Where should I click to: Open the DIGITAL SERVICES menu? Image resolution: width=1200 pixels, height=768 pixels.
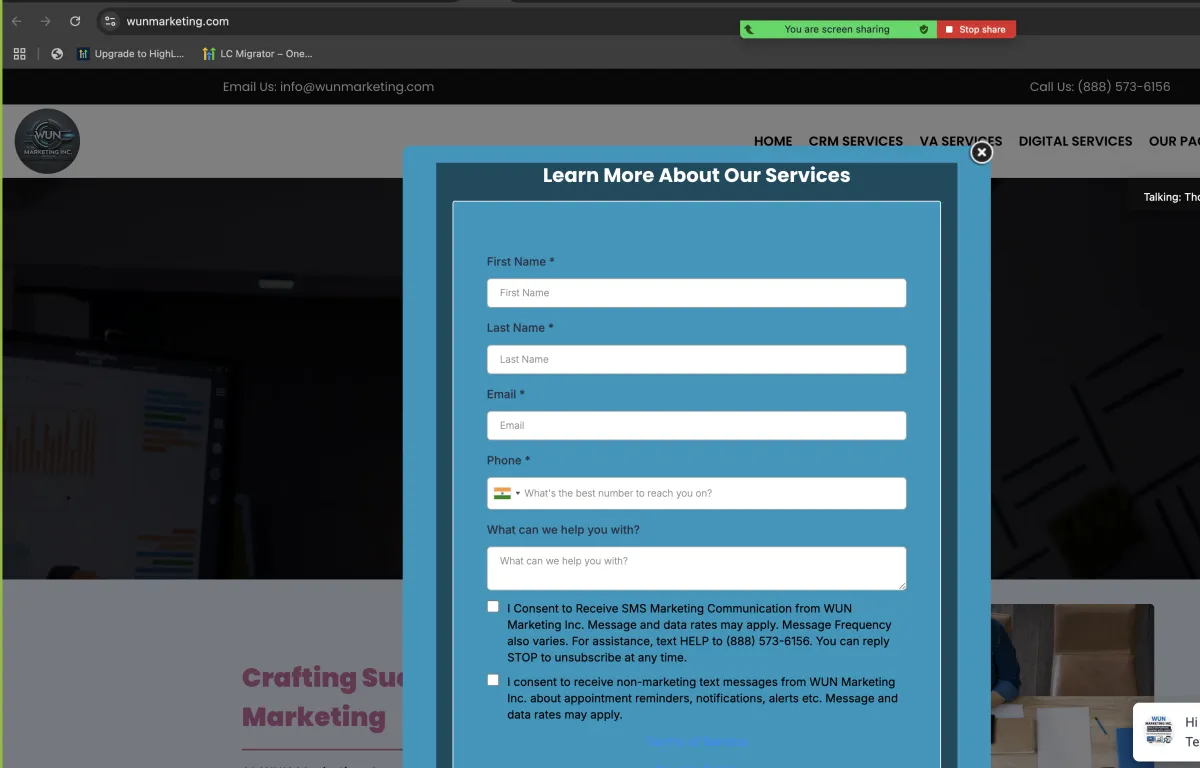click(x=1076, y=141)
